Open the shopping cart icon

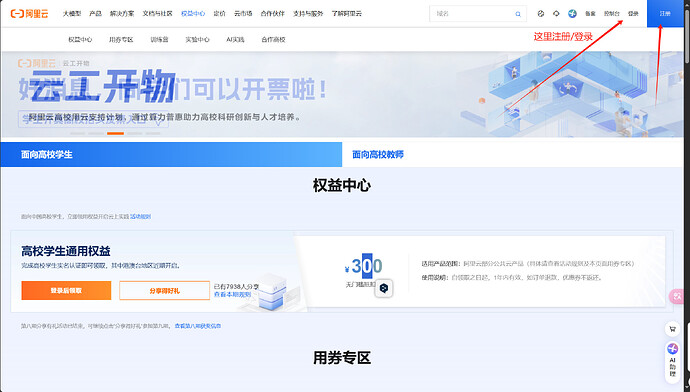click(672, 329)
